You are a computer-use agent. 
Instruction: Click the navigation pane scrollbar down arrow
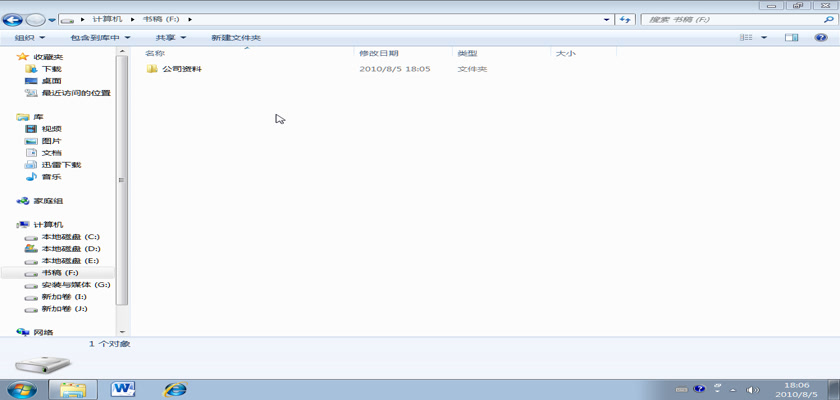pos(122,331)
